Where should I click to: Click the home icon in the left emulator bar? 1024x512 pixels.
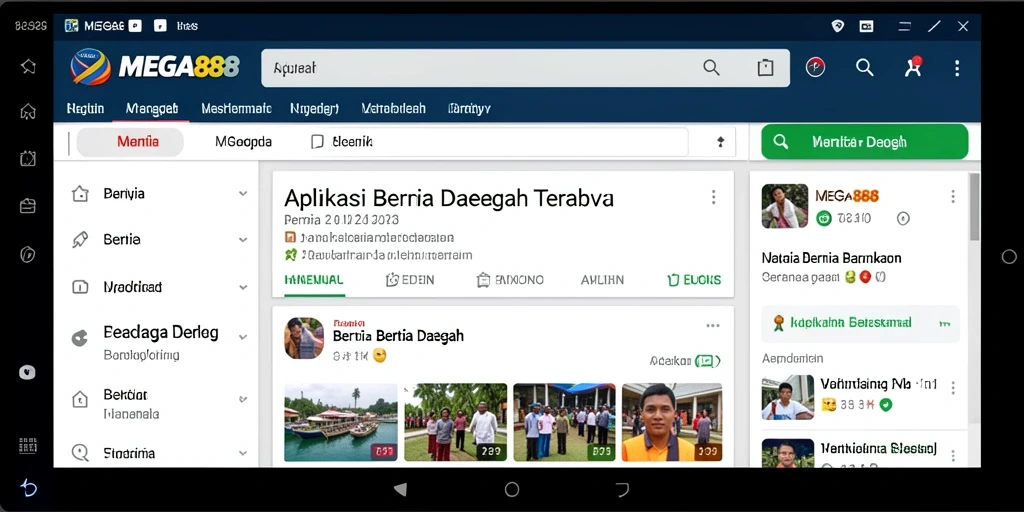click(x=27, y=112)
